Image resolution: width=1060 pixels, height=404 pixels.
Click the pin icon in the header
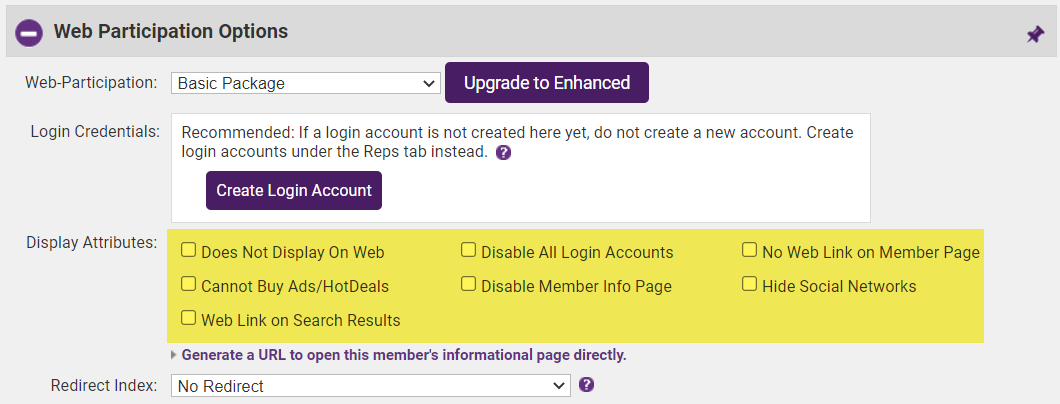(x=1035, y=34)
